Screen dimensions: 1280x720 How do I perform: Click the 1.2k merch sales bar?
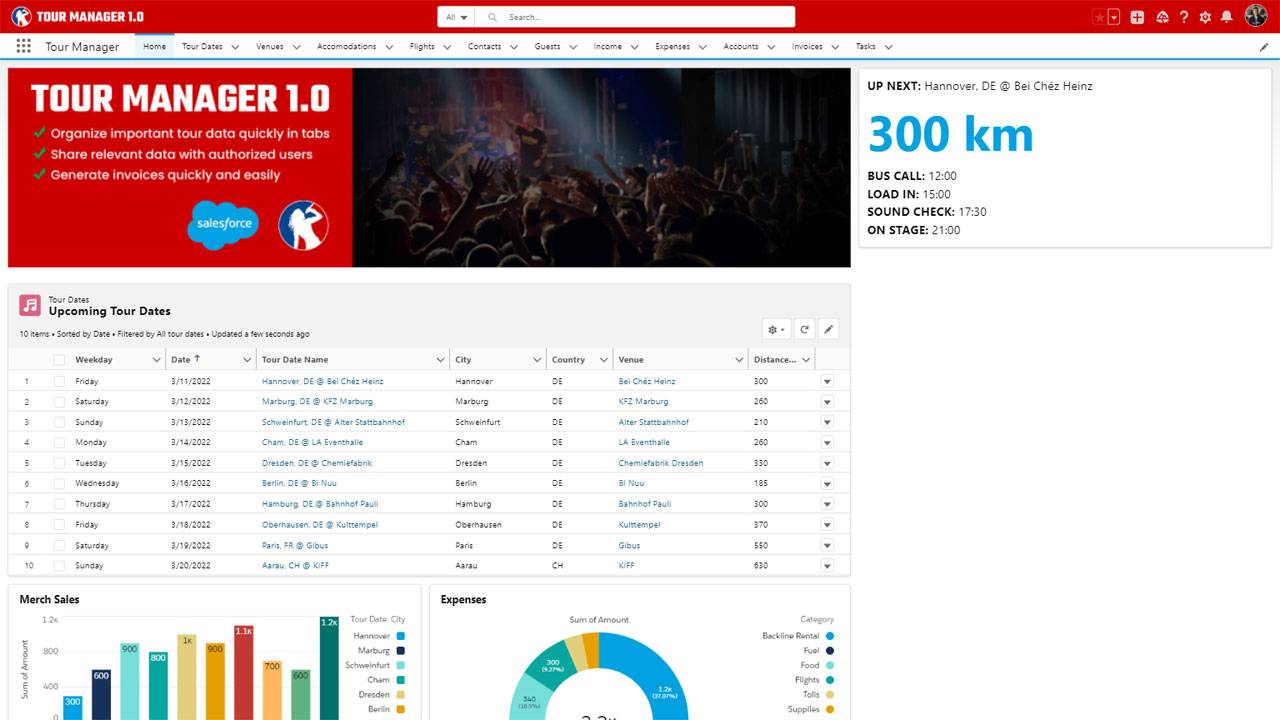click(x=329, y=668)
